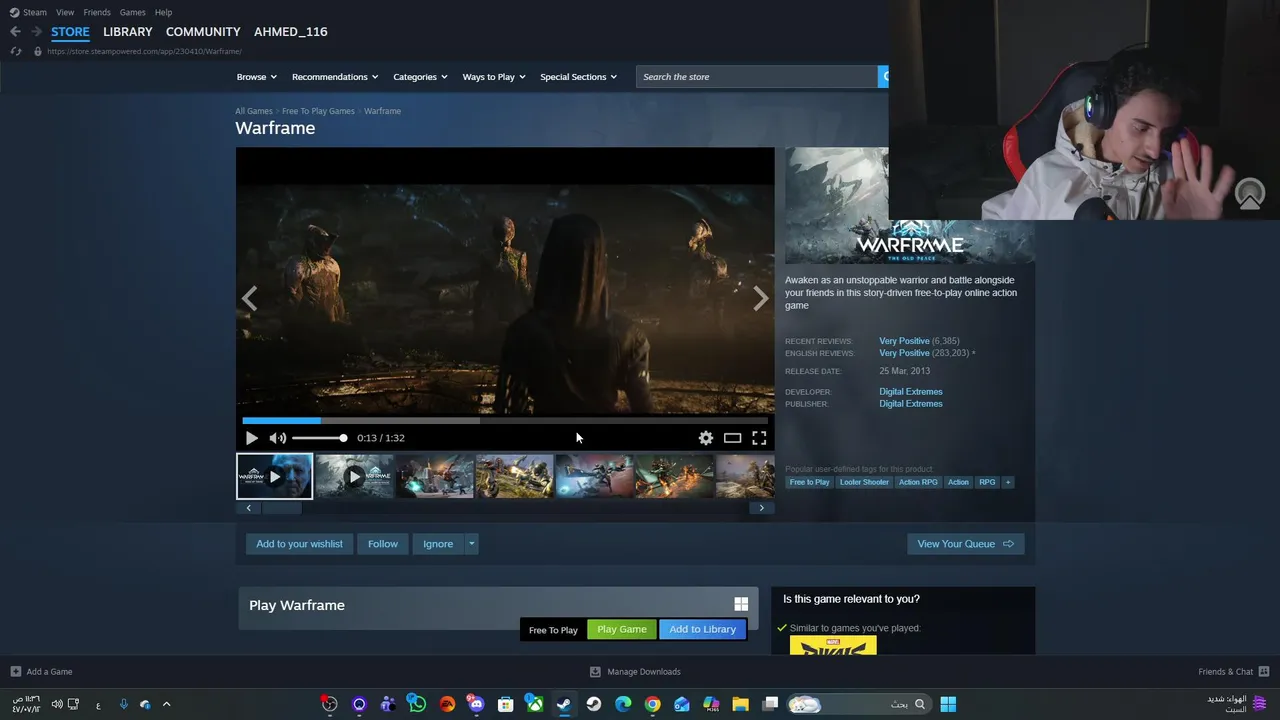Select the second trailer thumbnail
The width and height of the screenshot is (1280, 720).
(354, 476)
